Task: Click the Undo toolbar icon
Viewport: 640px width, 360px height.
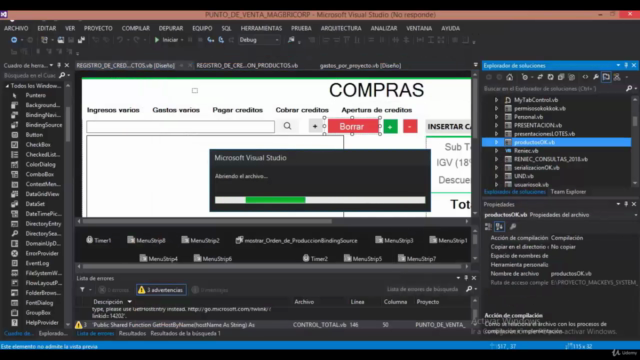Action: (x=120, y=40)
